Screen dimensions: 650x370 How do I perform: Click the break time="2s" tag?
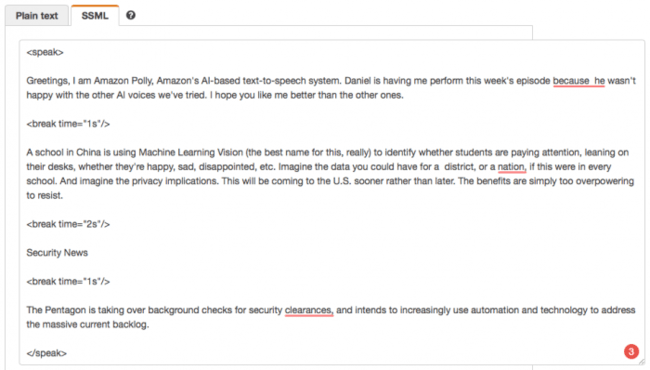68,224
